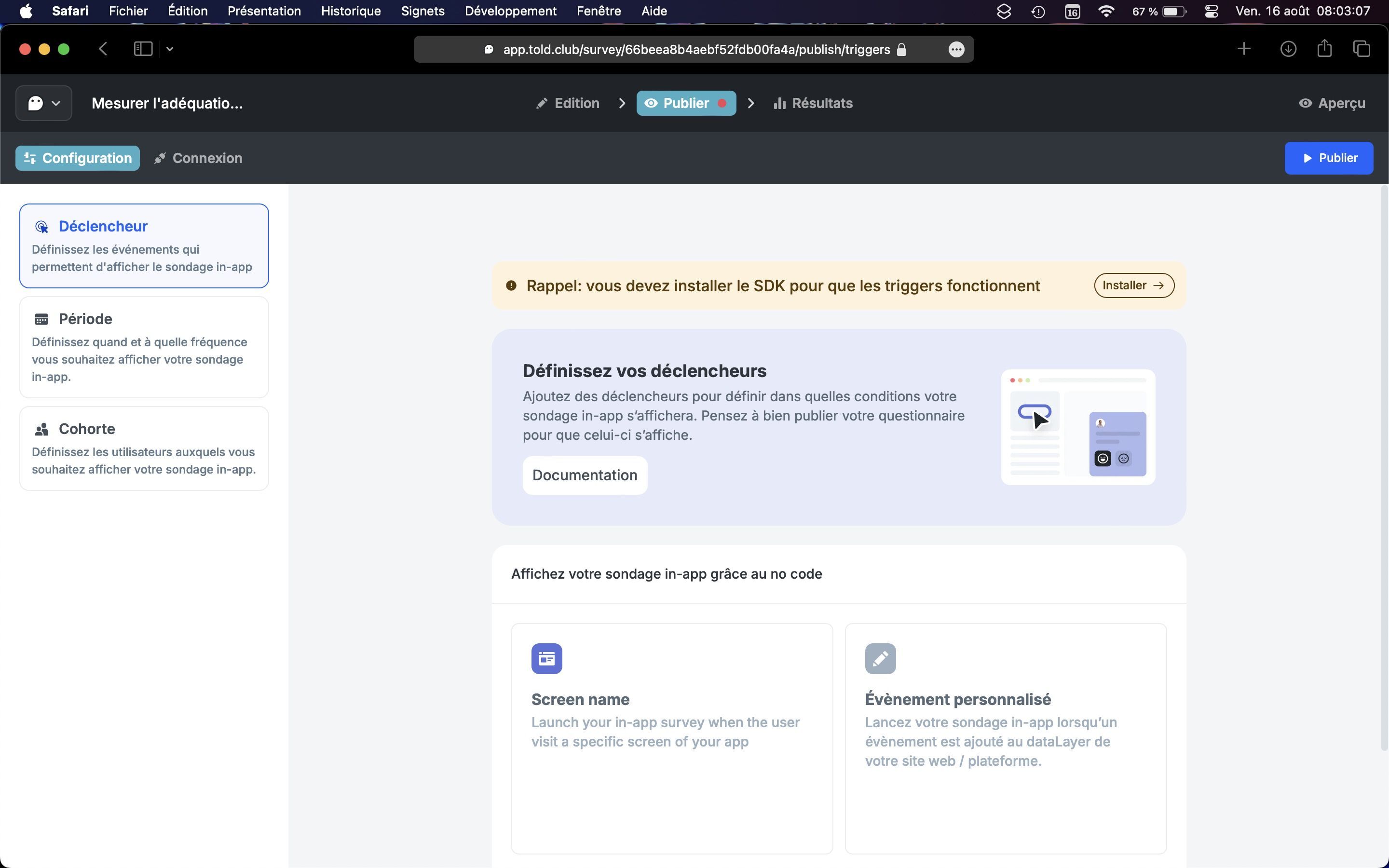Image resolution: width=1389 pixels, height=868 pixels.
Task: Click the Share icon in Safari toolbar
Action: (1324, 48)
